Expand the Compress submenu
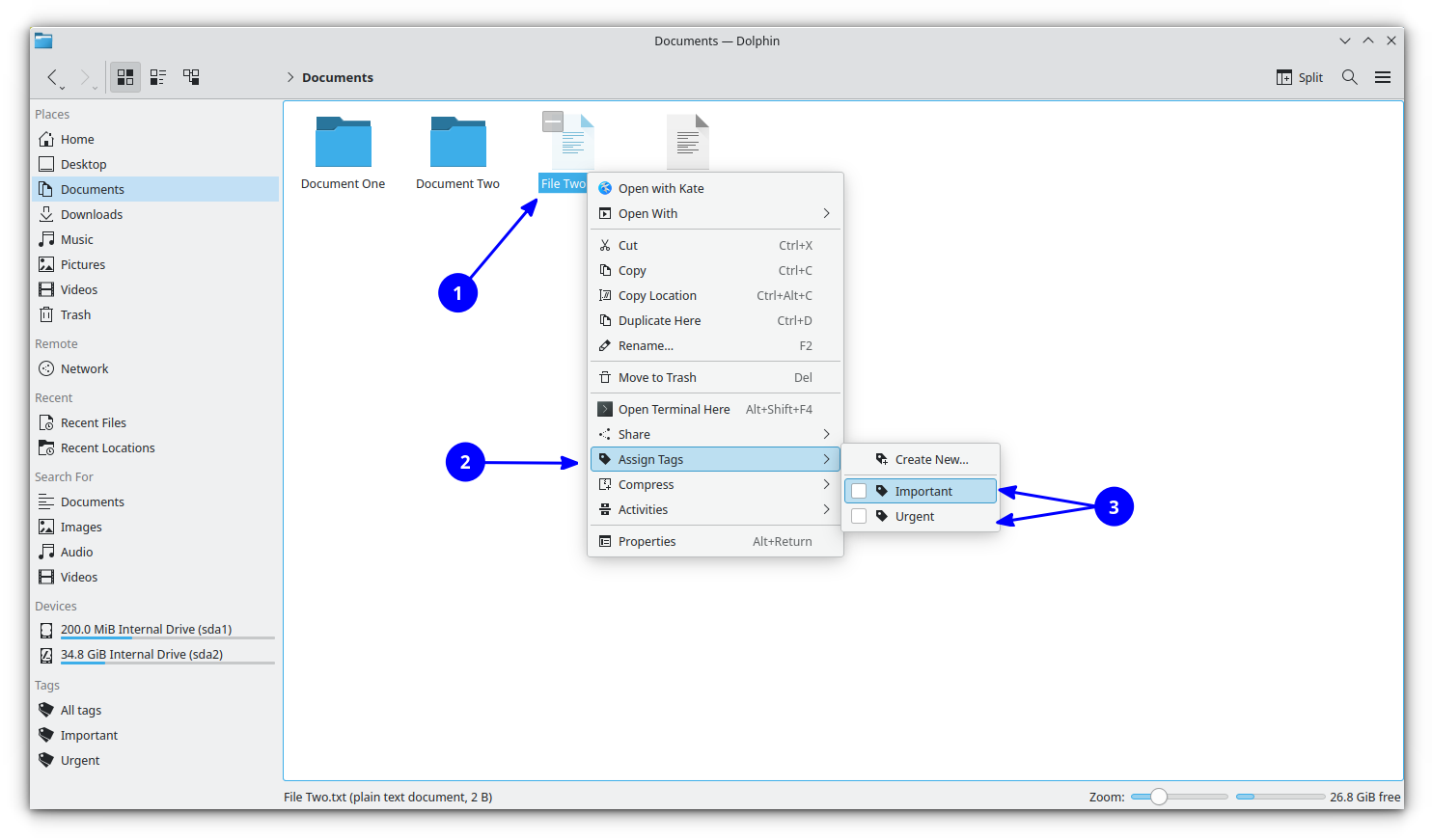1432x840 pixels. point(645,484)
